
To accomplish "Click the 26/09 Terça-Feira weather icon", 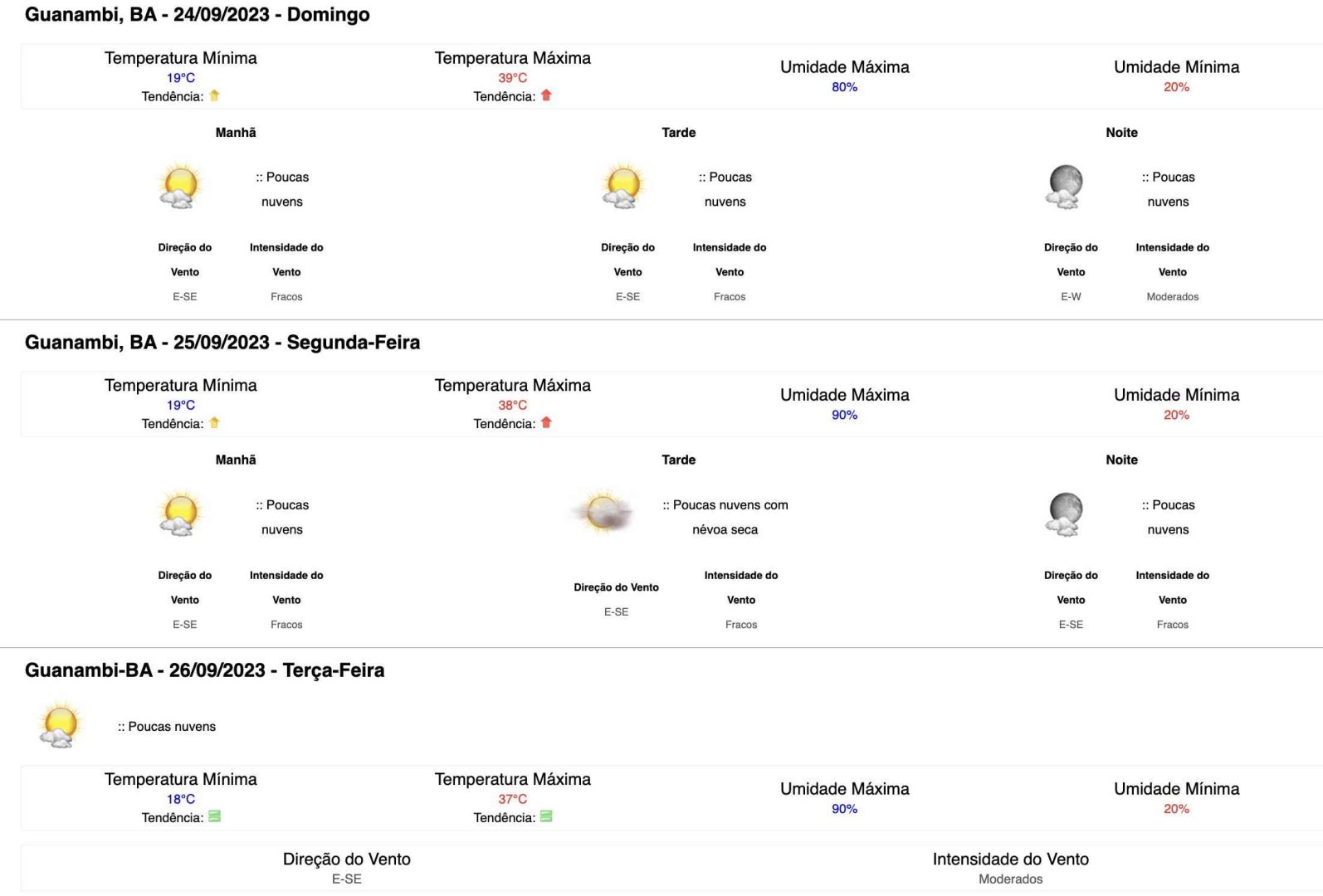I will pos(60,725).
